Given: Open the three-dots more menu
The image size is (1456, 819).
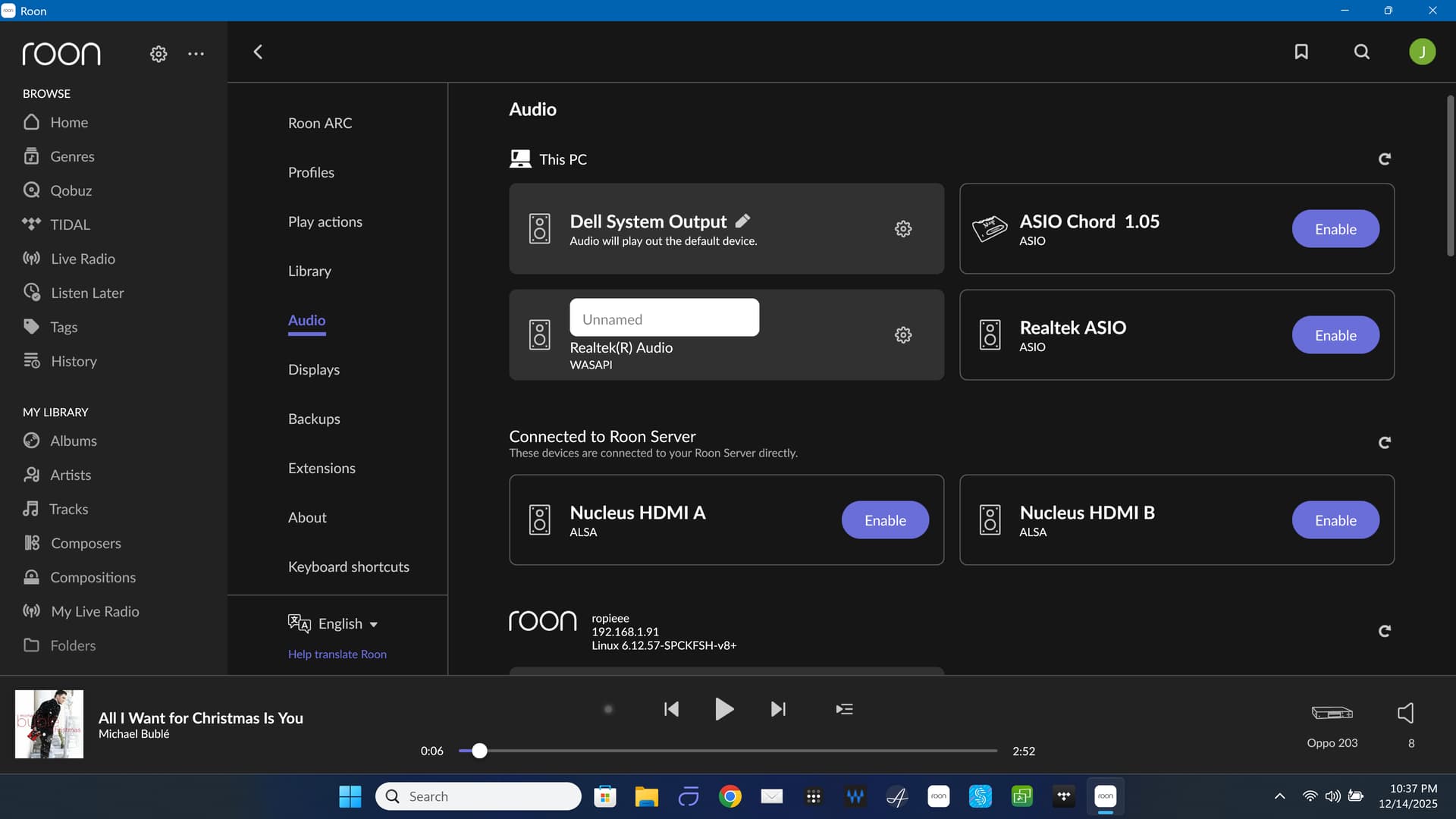Looking at the screenshot, I should [x=196, y=54].
